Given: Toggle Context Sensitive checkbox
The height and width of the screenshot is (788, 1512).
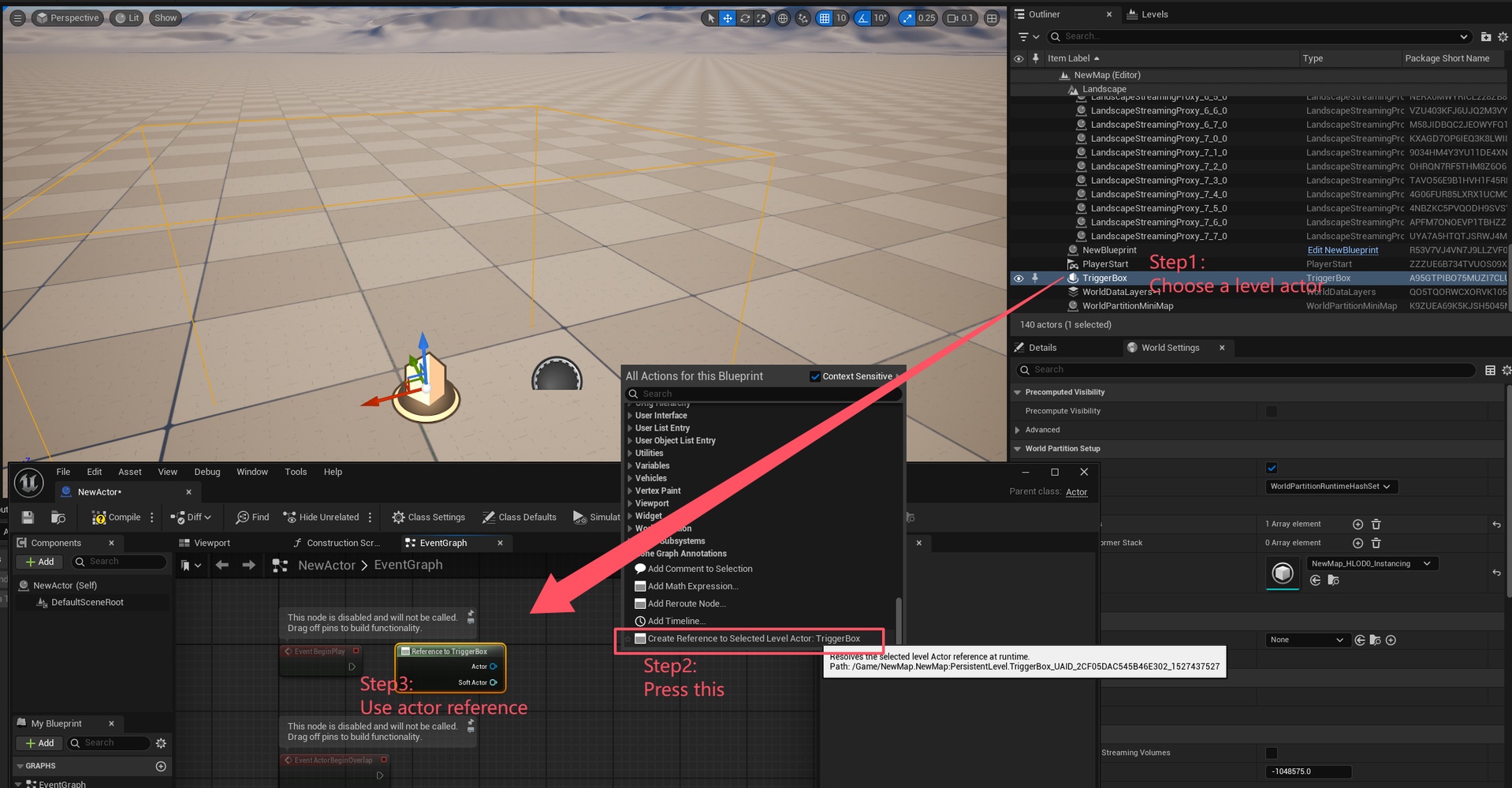Looking at the screenshot, I should (x=815, y=376).
